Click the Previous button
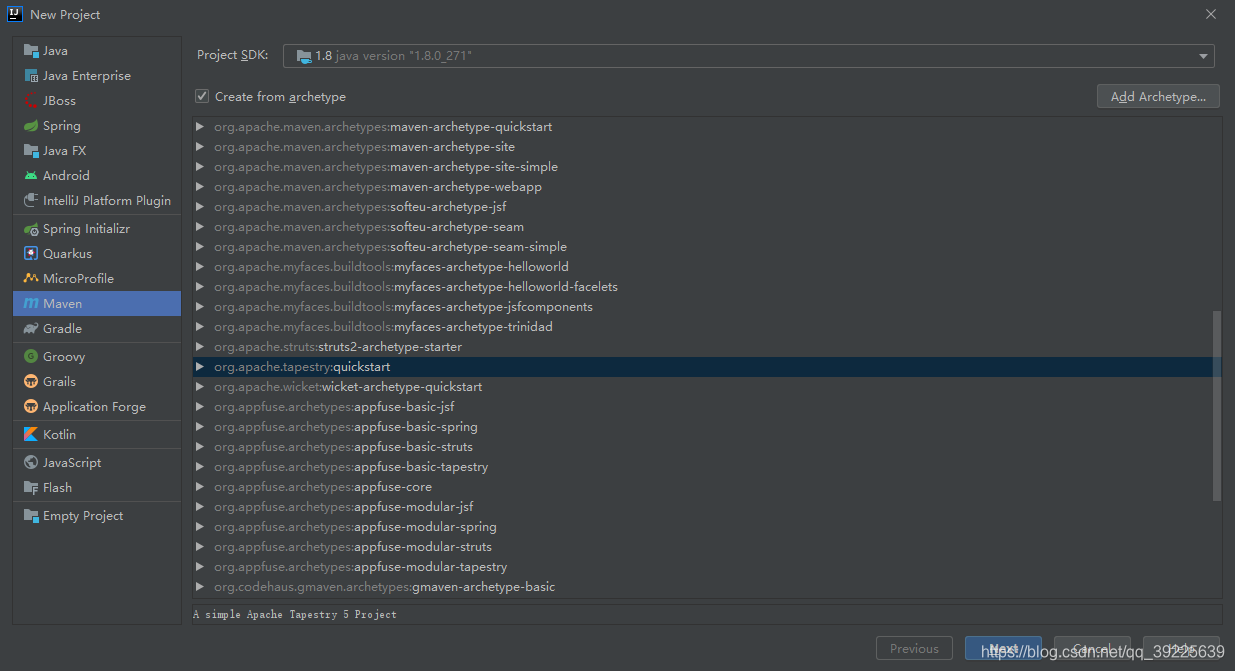 [x=914, y=648]
